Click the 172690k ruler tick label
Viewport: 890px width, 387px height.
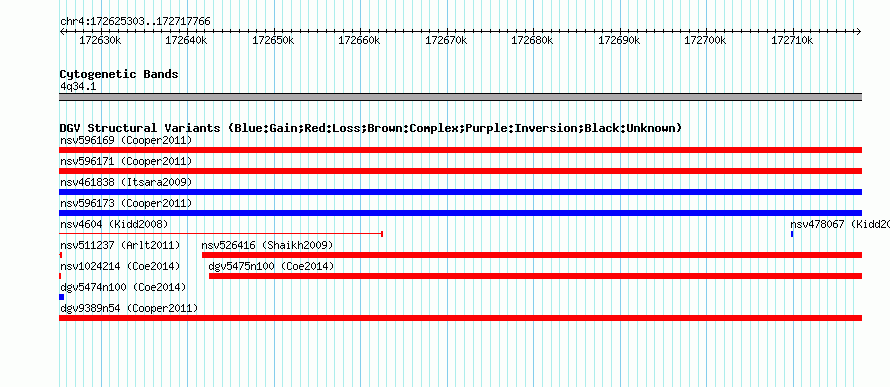pyautogui.click(x=619, y=41)
